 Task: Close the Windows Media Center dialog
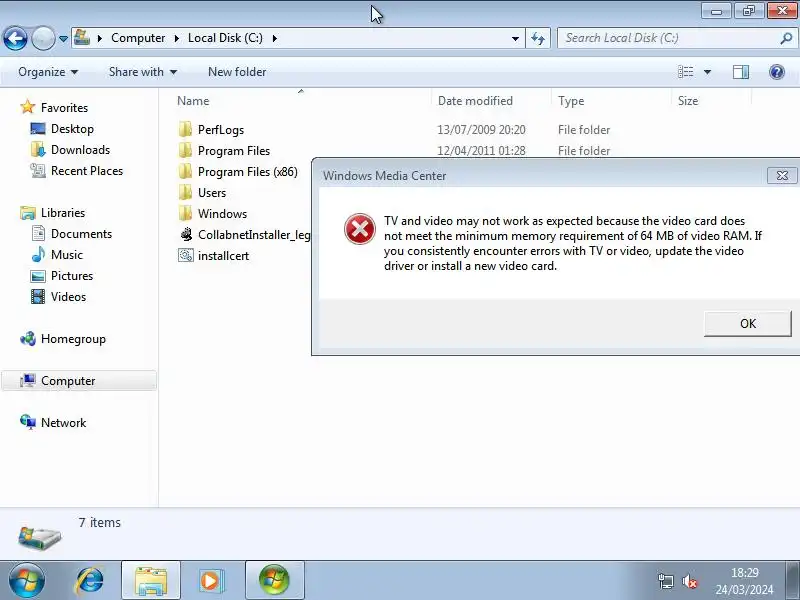[x=782, y=176]
